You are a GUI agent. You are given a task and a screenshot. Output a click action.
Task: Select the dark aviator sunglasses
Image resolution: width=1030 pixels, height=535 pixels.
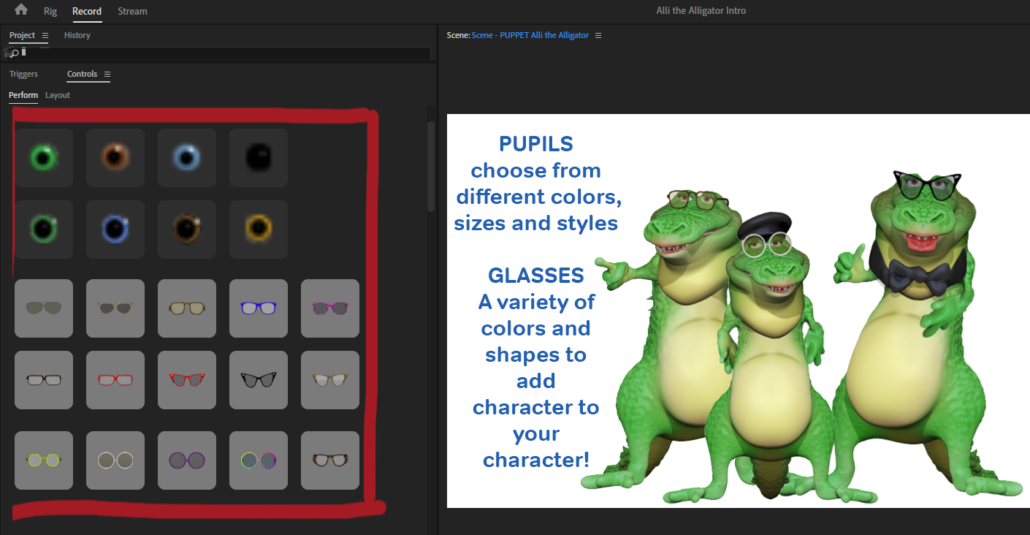43,308
